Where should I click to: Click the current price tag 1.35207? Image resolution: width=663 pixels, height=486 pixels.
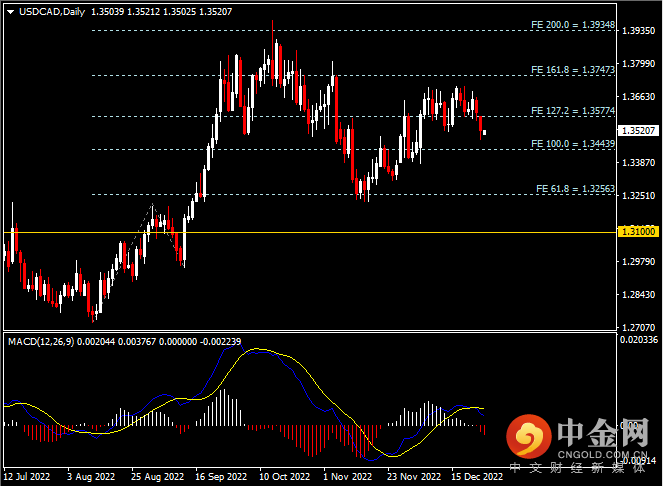(x=637, y=131)
